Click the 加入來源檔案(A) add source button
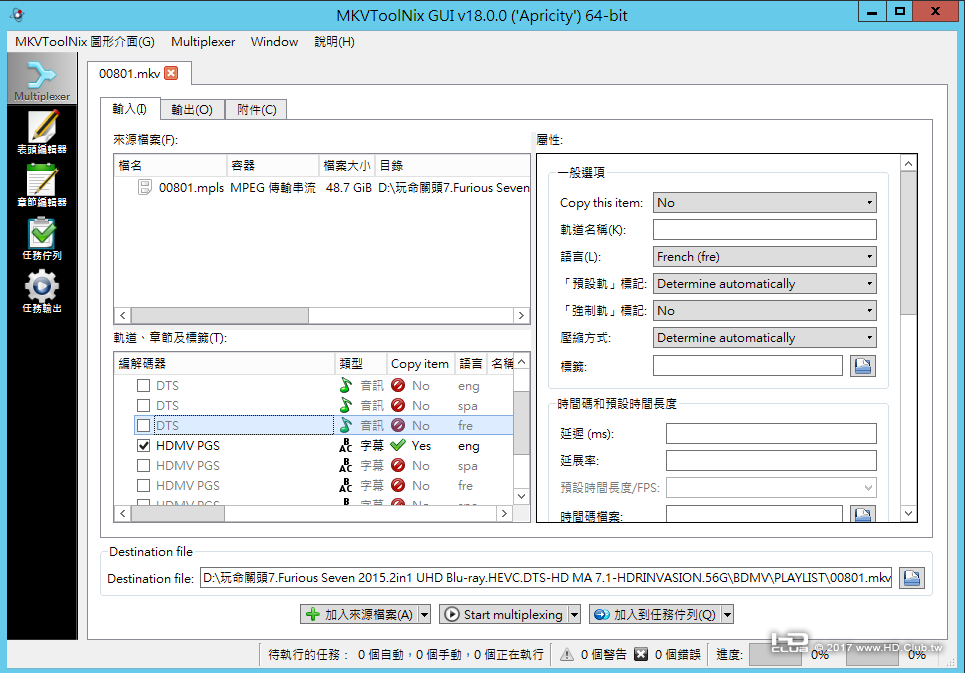 point(359,615)
